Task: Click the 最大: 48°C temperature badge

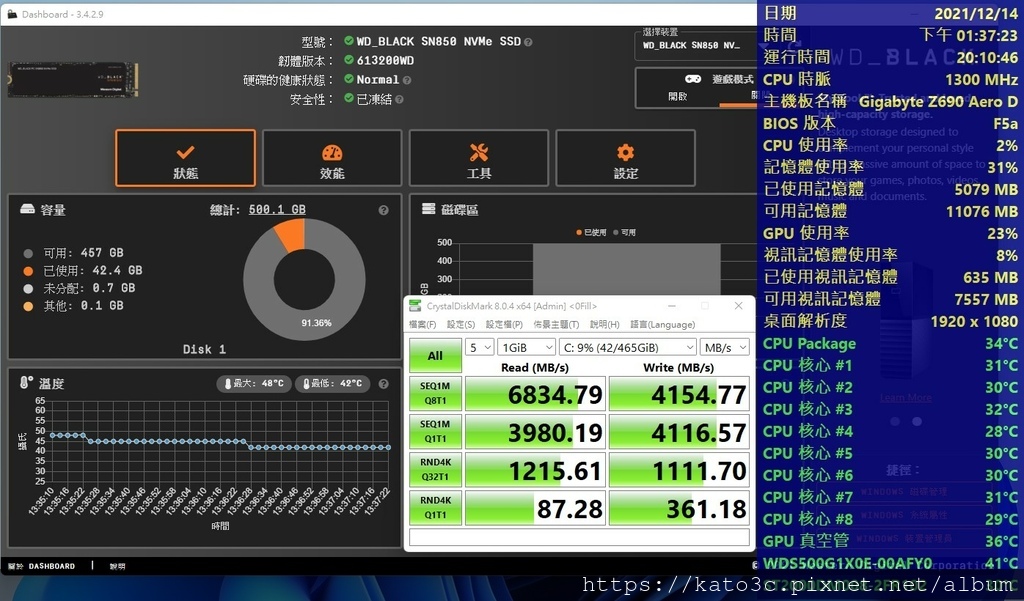Action: (x=253, y=383)
